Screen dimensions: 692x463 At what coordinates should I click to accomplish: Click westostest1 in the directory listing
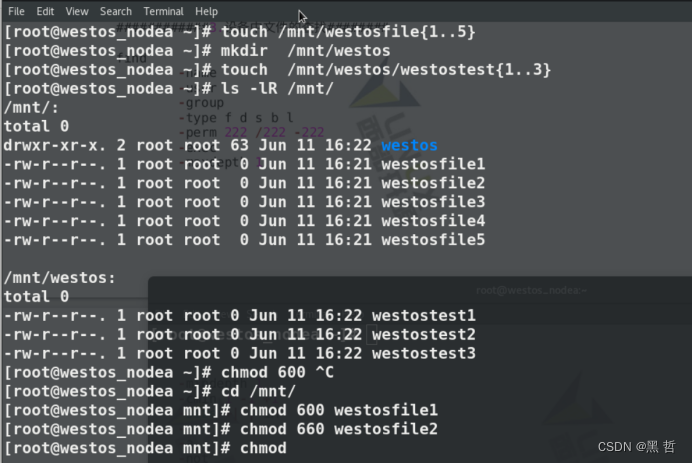(423, 316)
